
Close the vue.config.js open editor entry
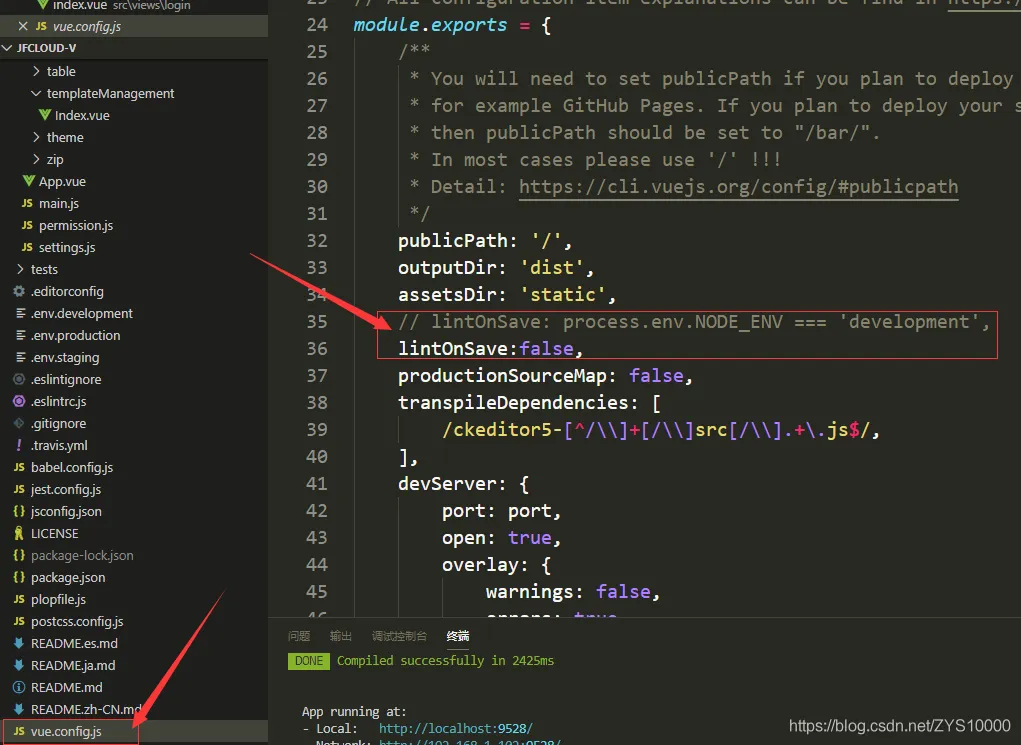click(x=23, y=26)
